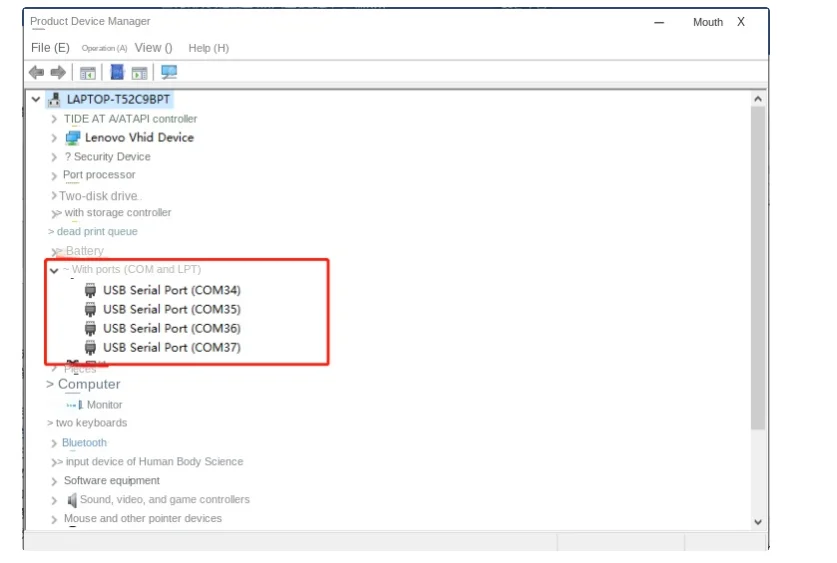Expand Sound, video, and game controllers node
This screenshot has width=837, height=563.
(54, 501)
